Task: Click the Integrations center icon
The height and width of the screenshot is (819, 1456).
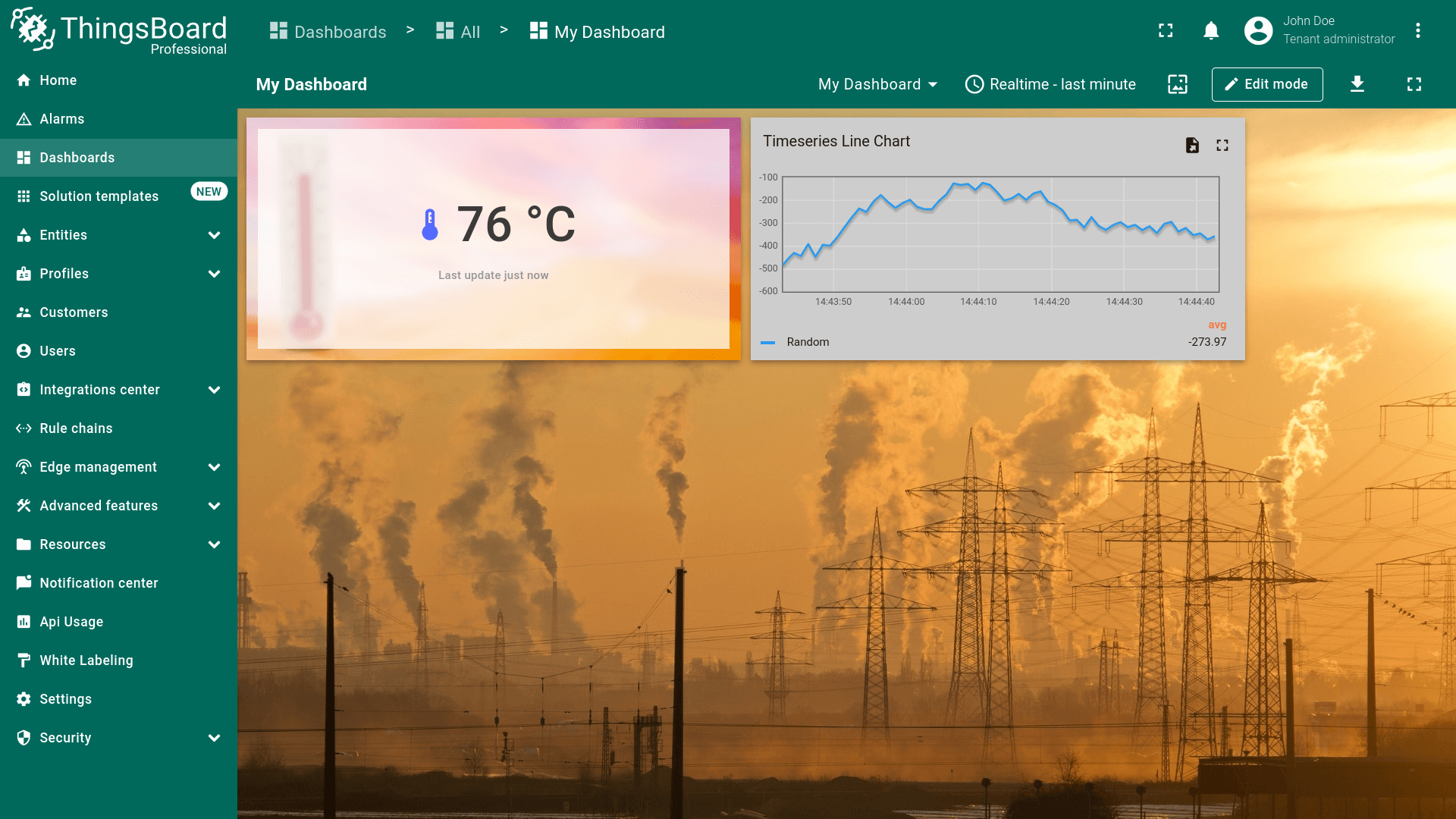Action: (24, 390)
